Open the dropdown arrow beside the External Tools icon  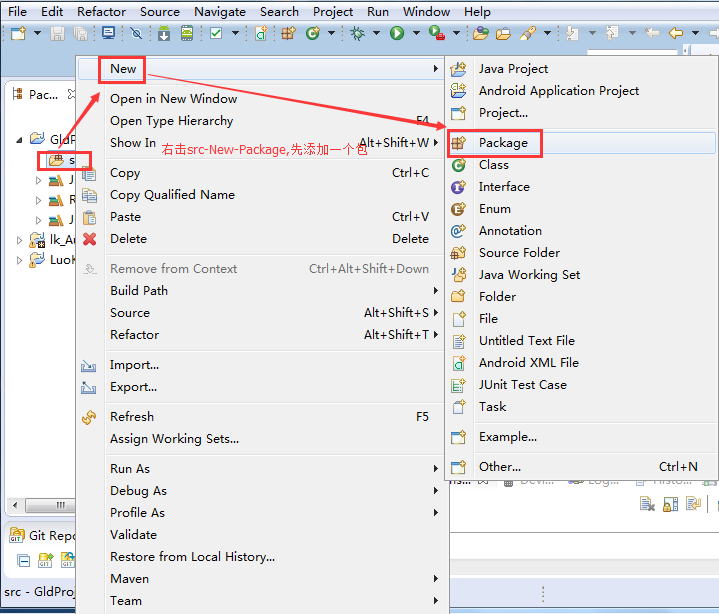(456, 33)
